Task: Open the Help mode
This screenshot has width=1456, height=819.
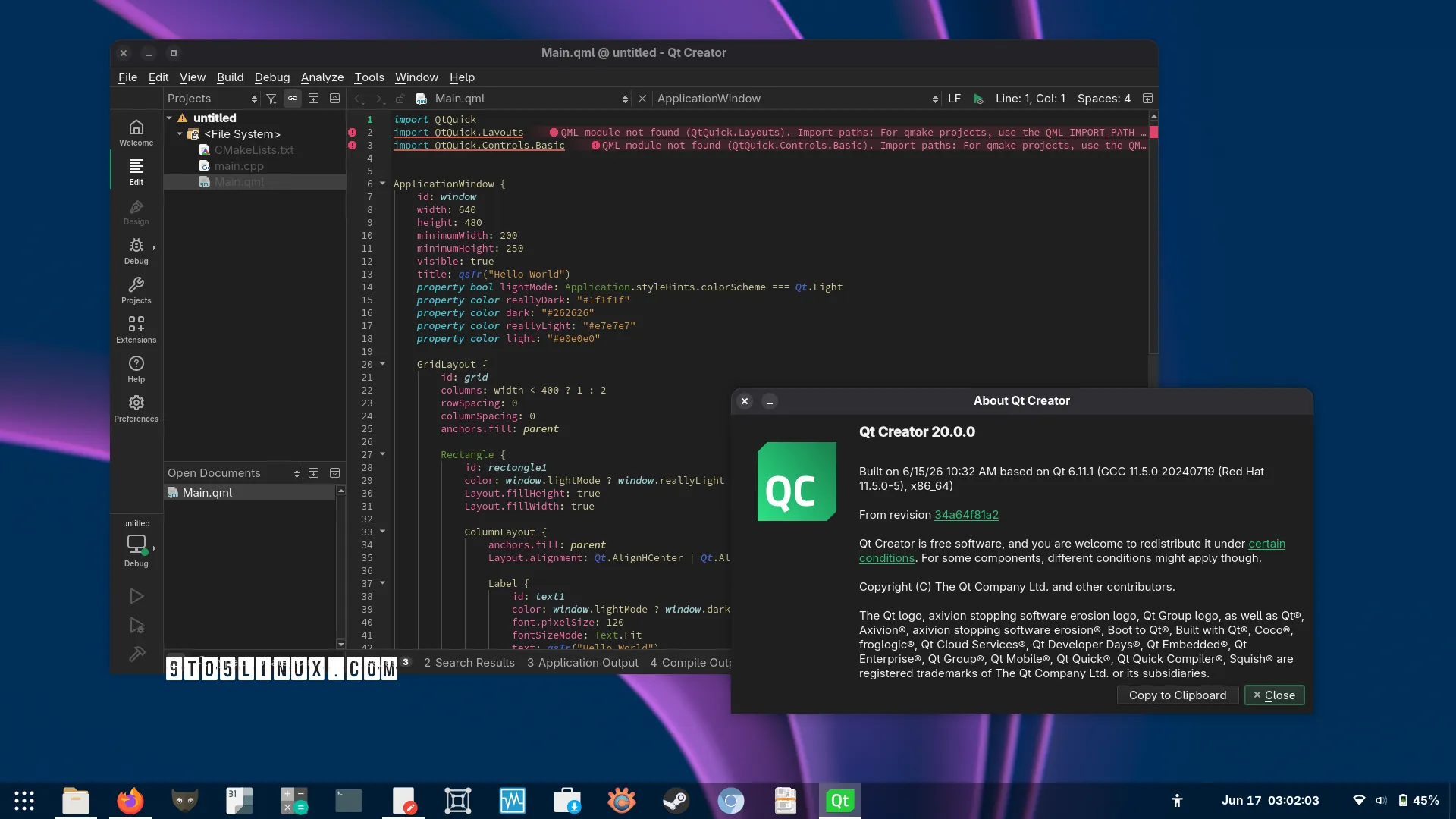Action: (136, 369)
